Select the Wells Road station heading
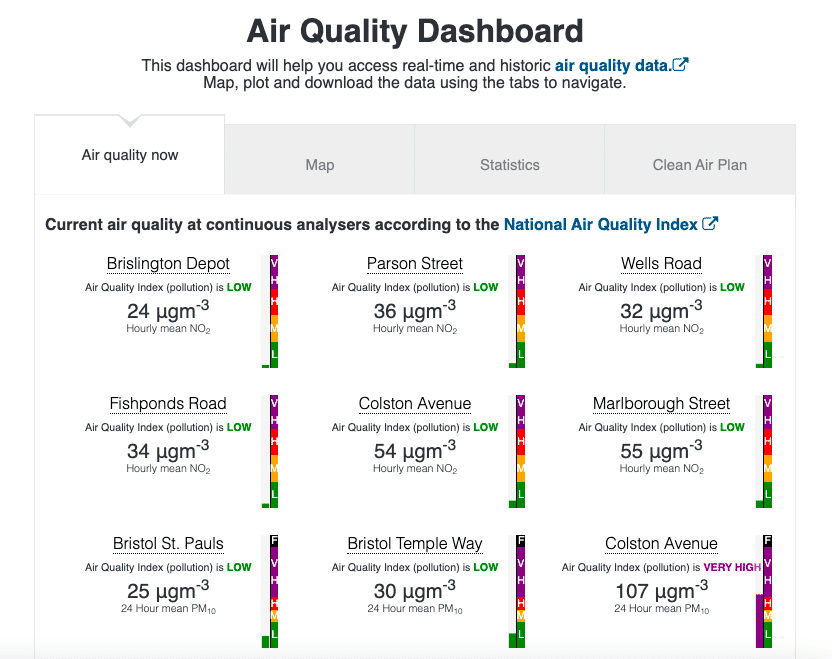This screenshot has width=832, height=659. pyautogui.click(x=661, y=264)
